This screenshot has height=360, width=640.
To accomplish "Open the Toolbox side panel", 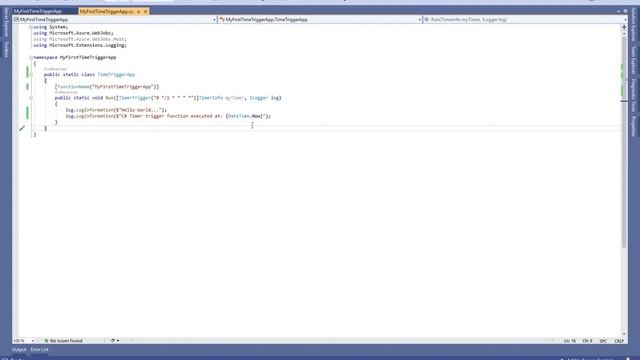I will [6, 49].
